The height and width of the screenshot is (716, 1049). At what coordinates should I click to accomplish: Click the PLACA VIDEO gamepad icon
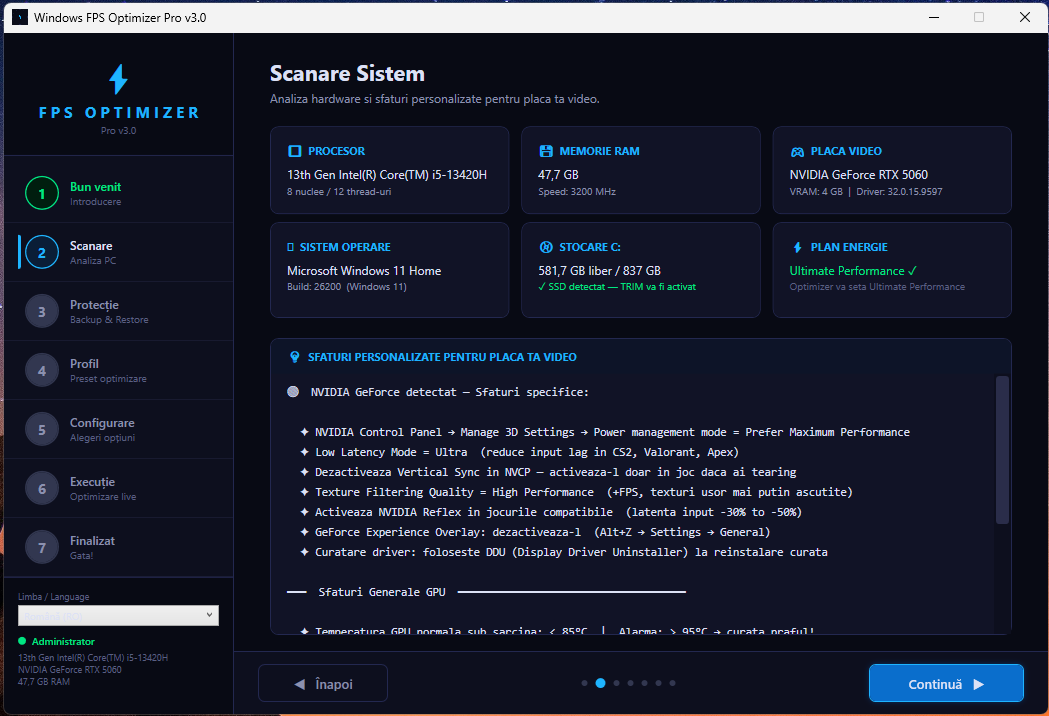797,152
